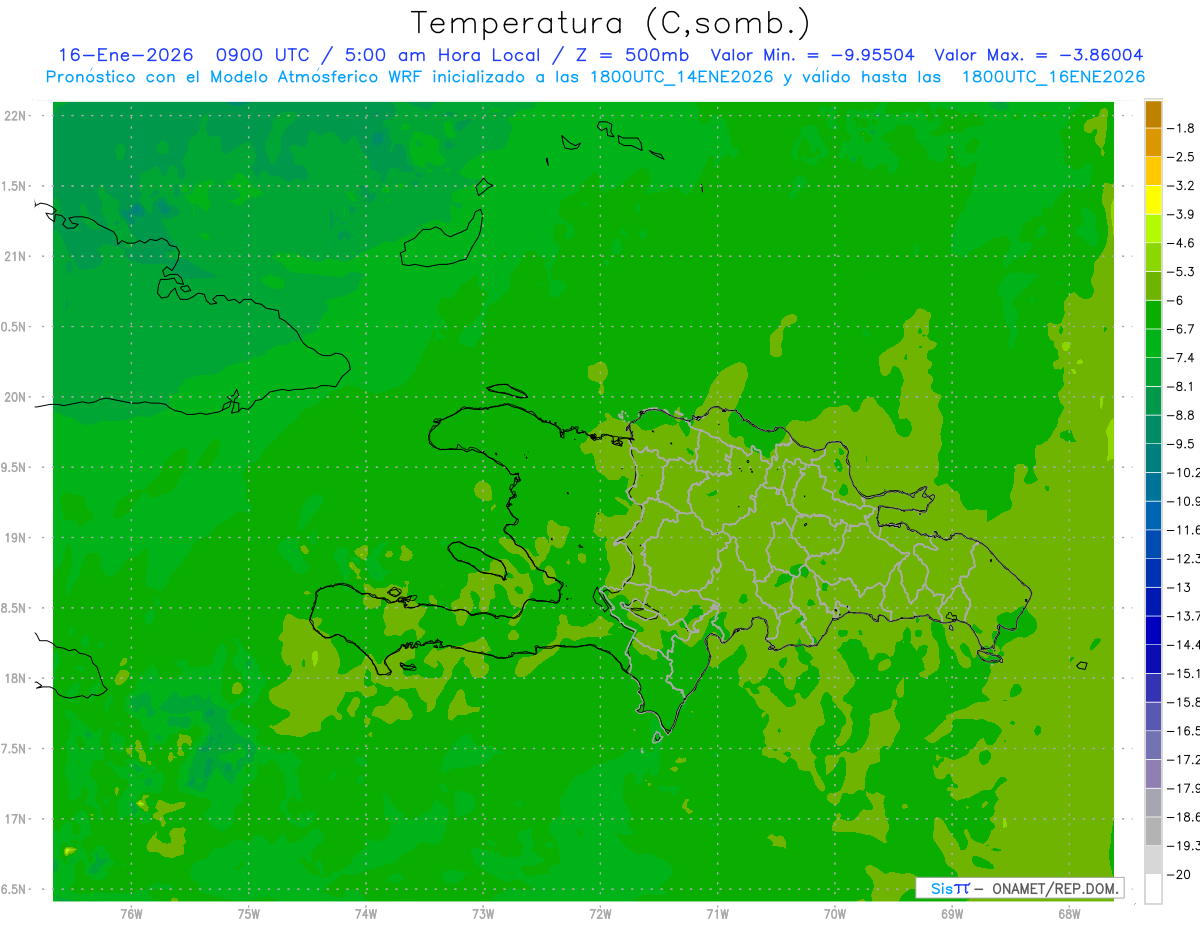Click the "68W" longitude label
The image size is (1200, 927).
1069,913
